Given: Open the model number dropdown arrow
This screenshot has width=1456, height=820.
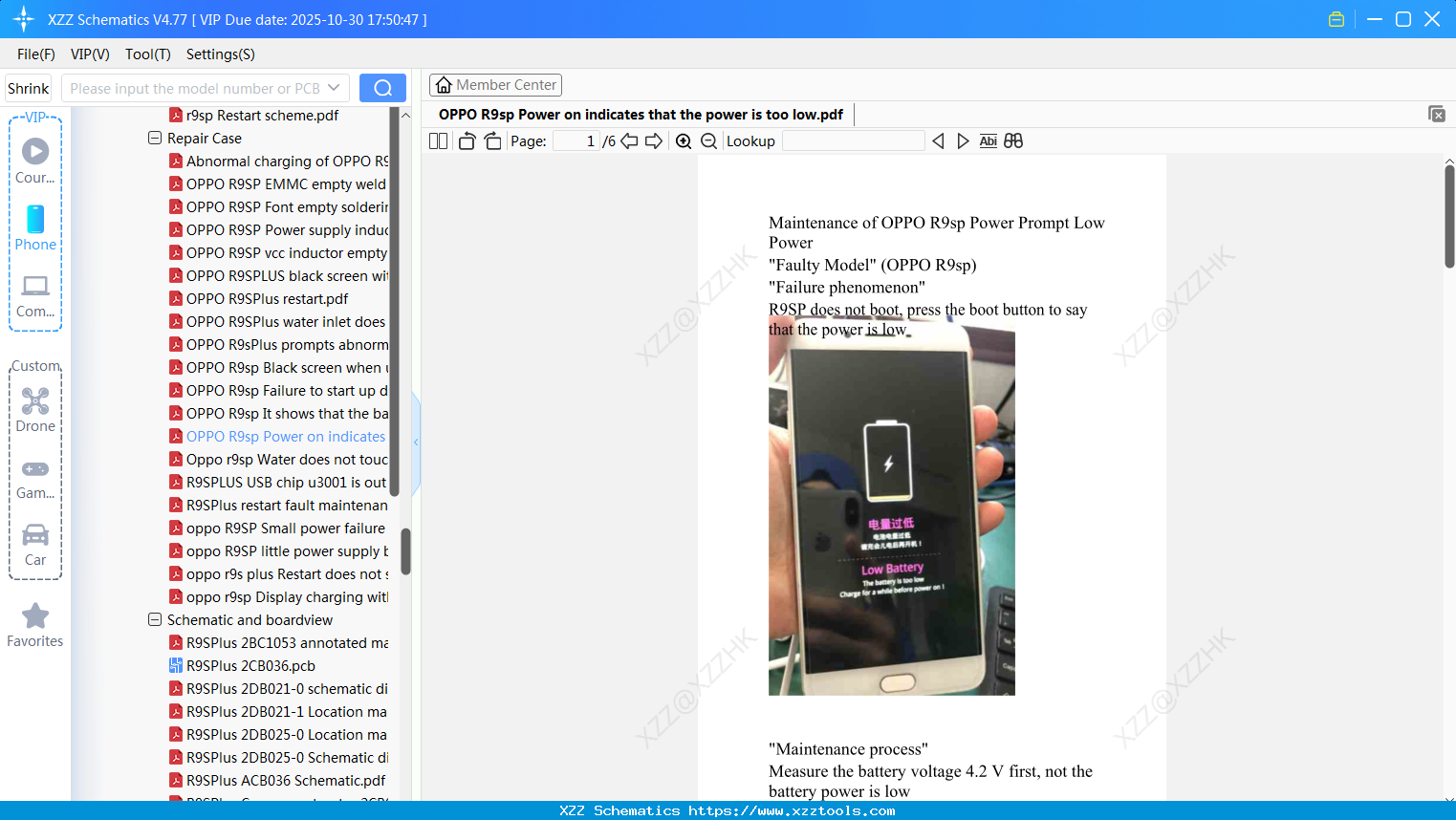Looking at the screenshot, I should coord(334,88).
